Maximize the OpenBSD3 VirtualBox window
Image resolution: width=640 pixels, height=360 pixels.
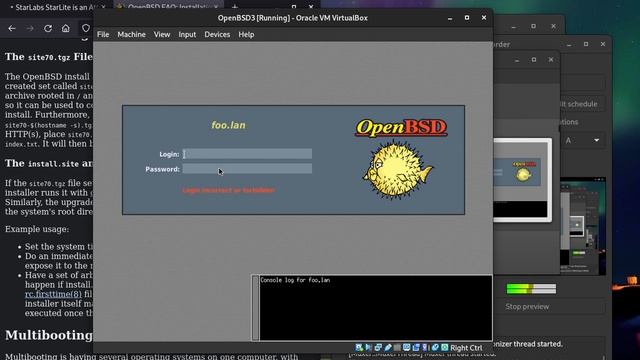(467, 18)
